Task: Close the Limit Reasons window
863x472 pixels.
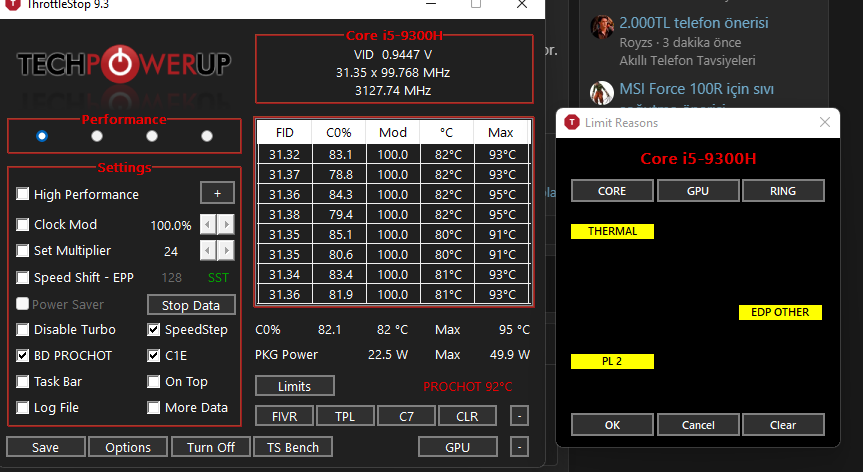Action: 824,122
